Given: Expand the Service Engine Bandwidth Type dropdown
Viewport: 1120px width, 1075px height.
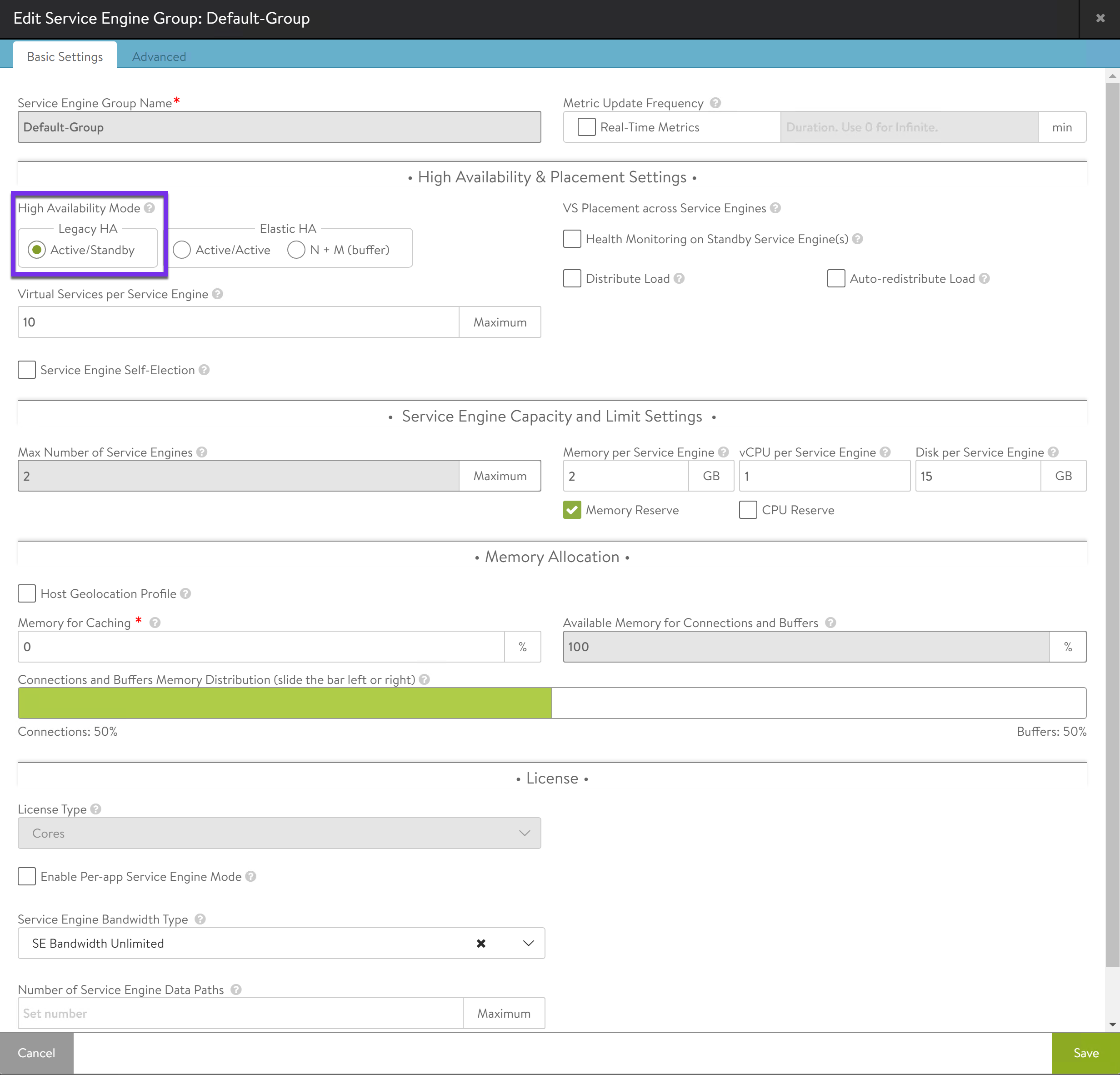Looking at the screenshot, I should pos(528,944).
